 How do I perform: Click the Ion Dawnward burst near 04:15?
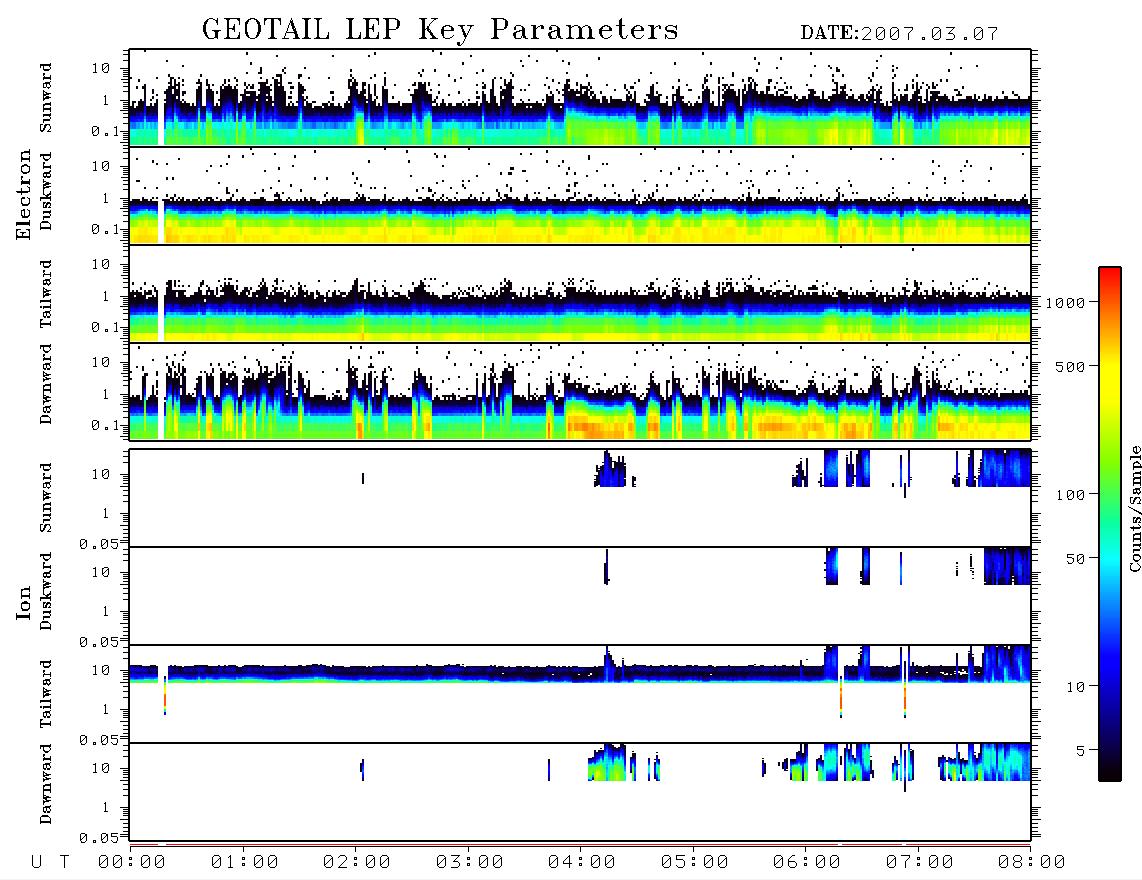607,762
